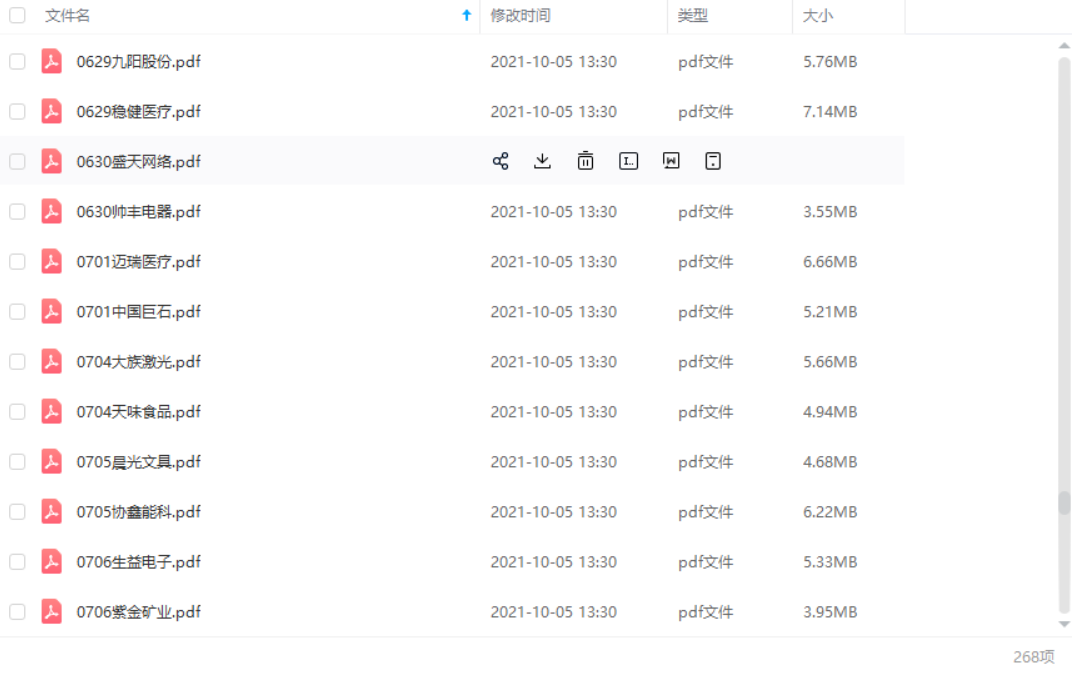Click the 4.94MB size value

[830, 412]
